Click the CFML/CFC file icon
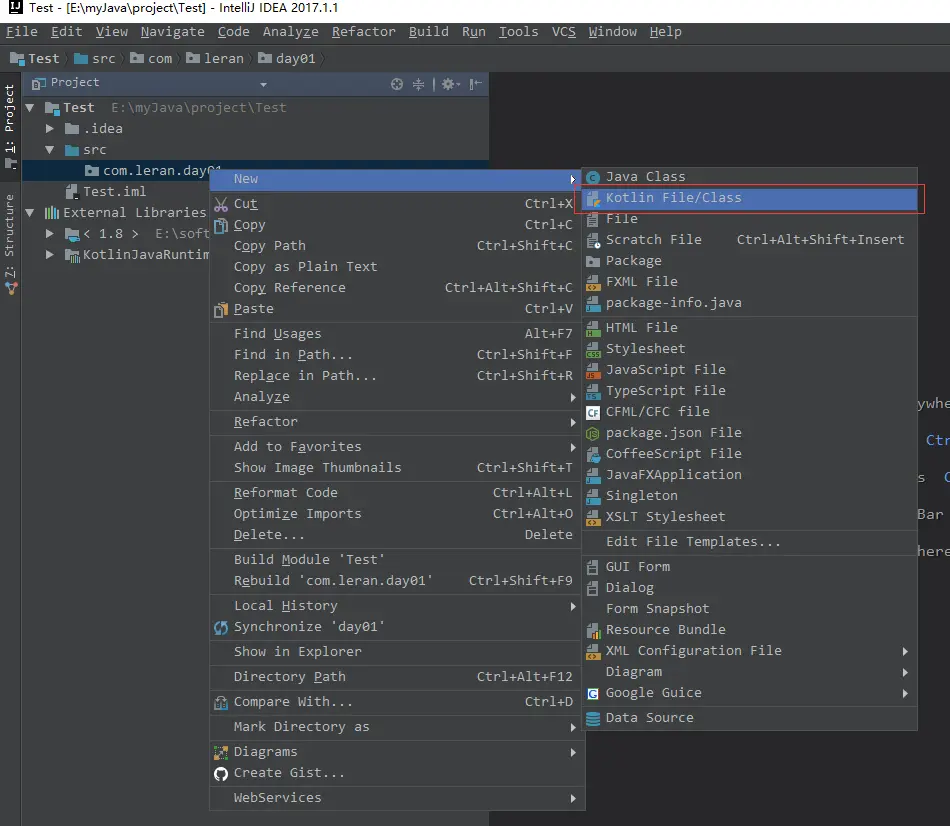The height and width of the screenshot is (826, 950). 593,412
